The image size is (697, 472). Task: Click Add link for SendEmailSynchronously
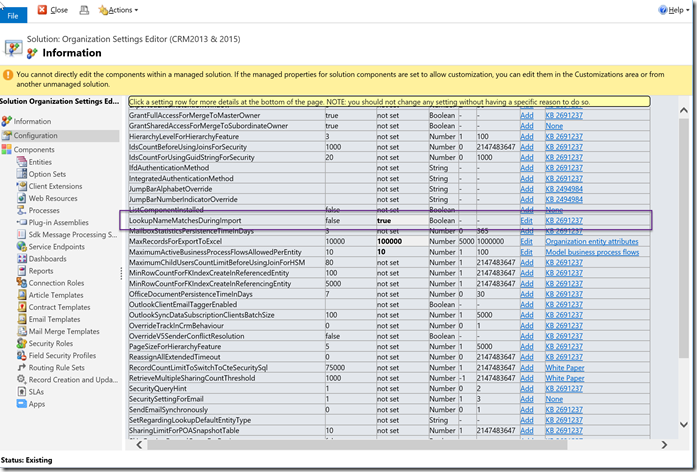pos(527,409)
